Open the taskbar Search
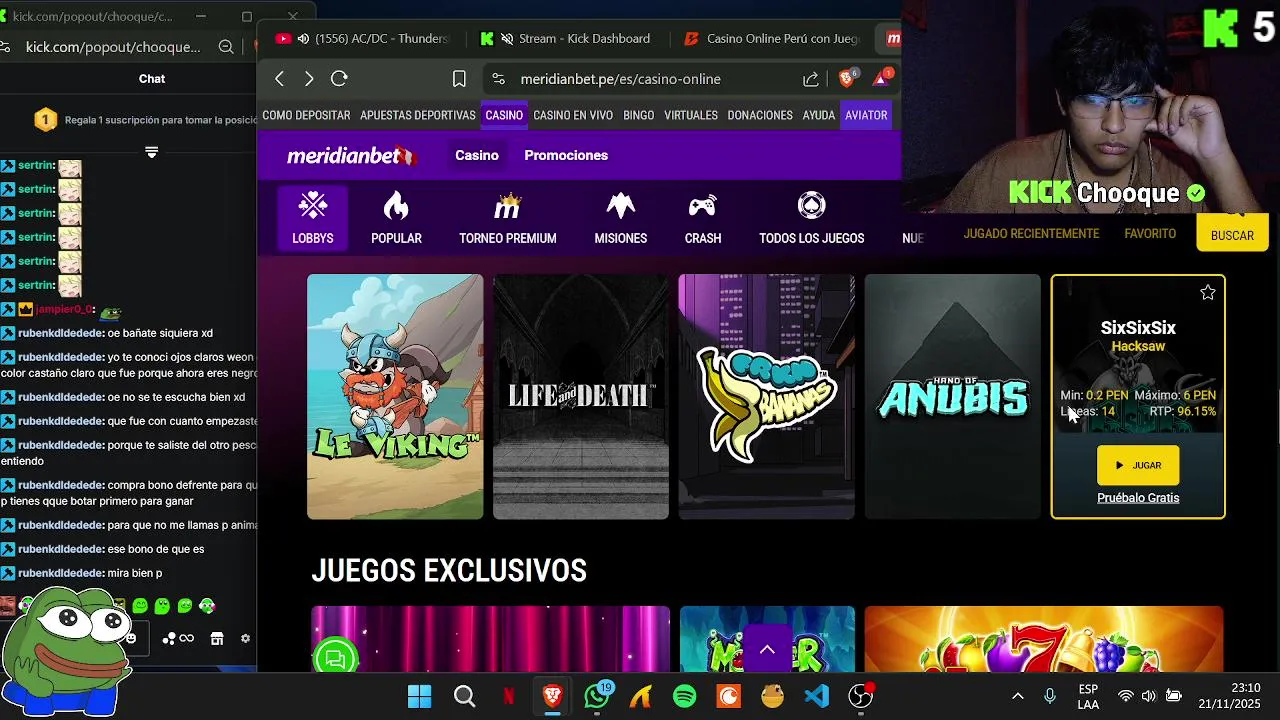Viewport: 1280px width, 720px height. coord(464,696)
